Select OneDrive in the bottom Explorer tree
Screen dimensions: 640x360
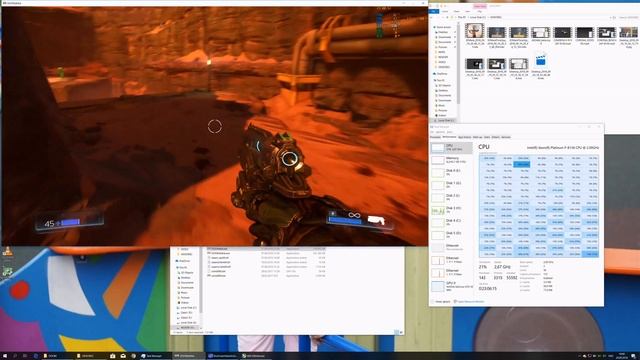[184, 261]
